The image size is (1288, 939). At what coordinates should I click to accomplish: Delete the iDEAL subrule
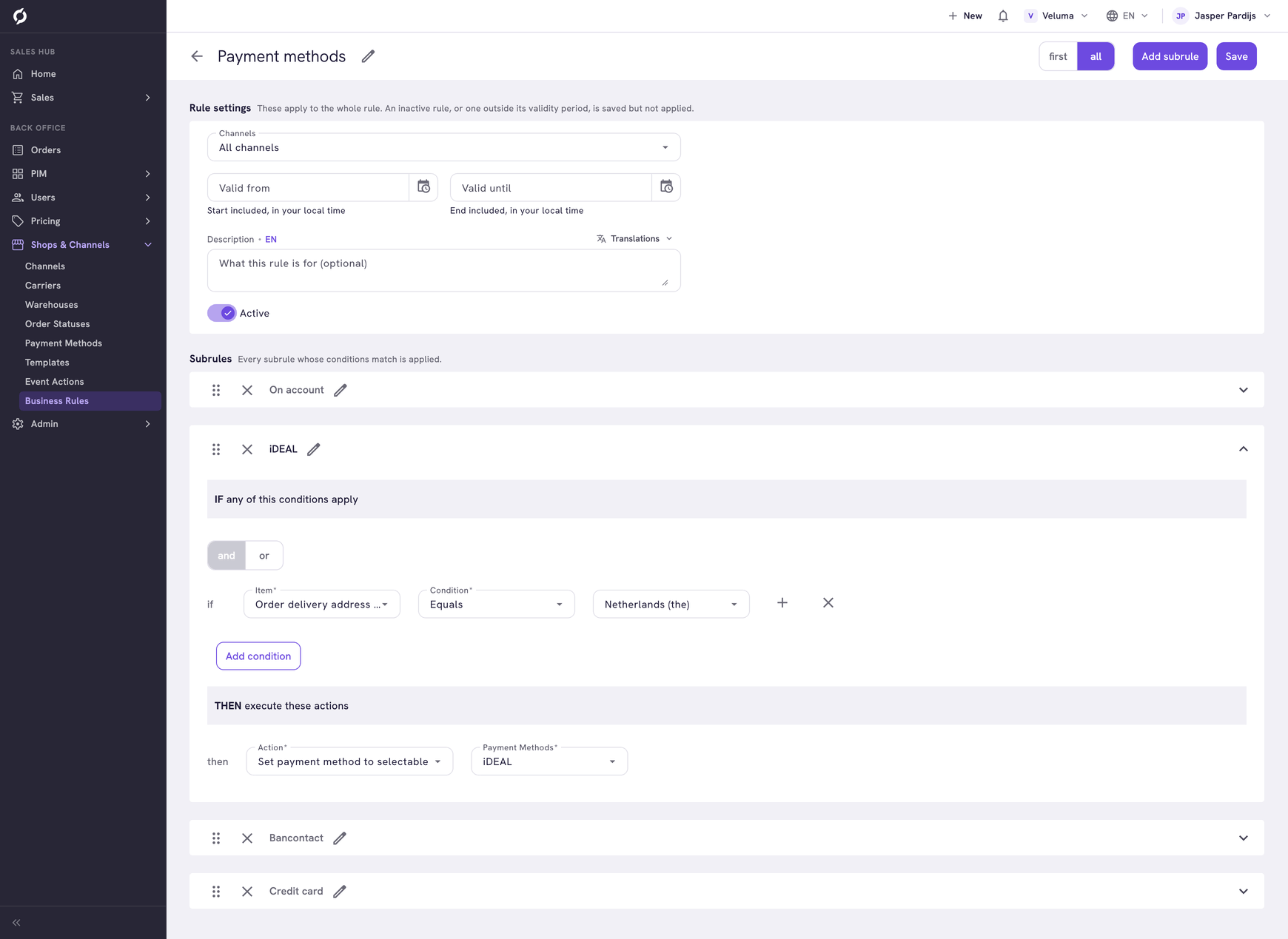[x=247, y=449]
